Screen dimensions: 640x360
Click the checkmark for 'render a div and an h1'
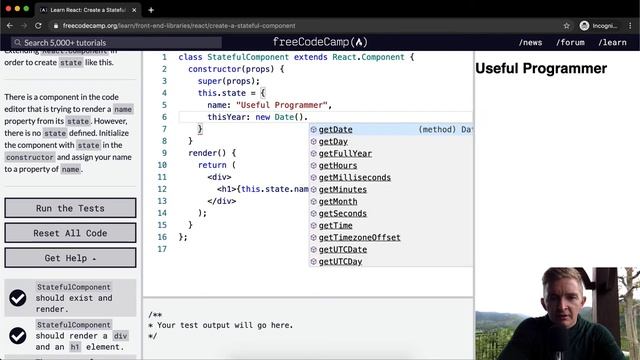tap(18, 336)
